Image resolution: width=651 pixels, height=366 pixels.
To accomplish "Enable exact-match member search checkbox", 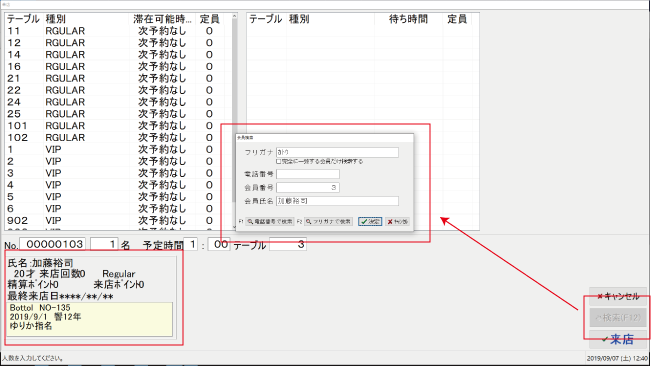I will 279,161.
